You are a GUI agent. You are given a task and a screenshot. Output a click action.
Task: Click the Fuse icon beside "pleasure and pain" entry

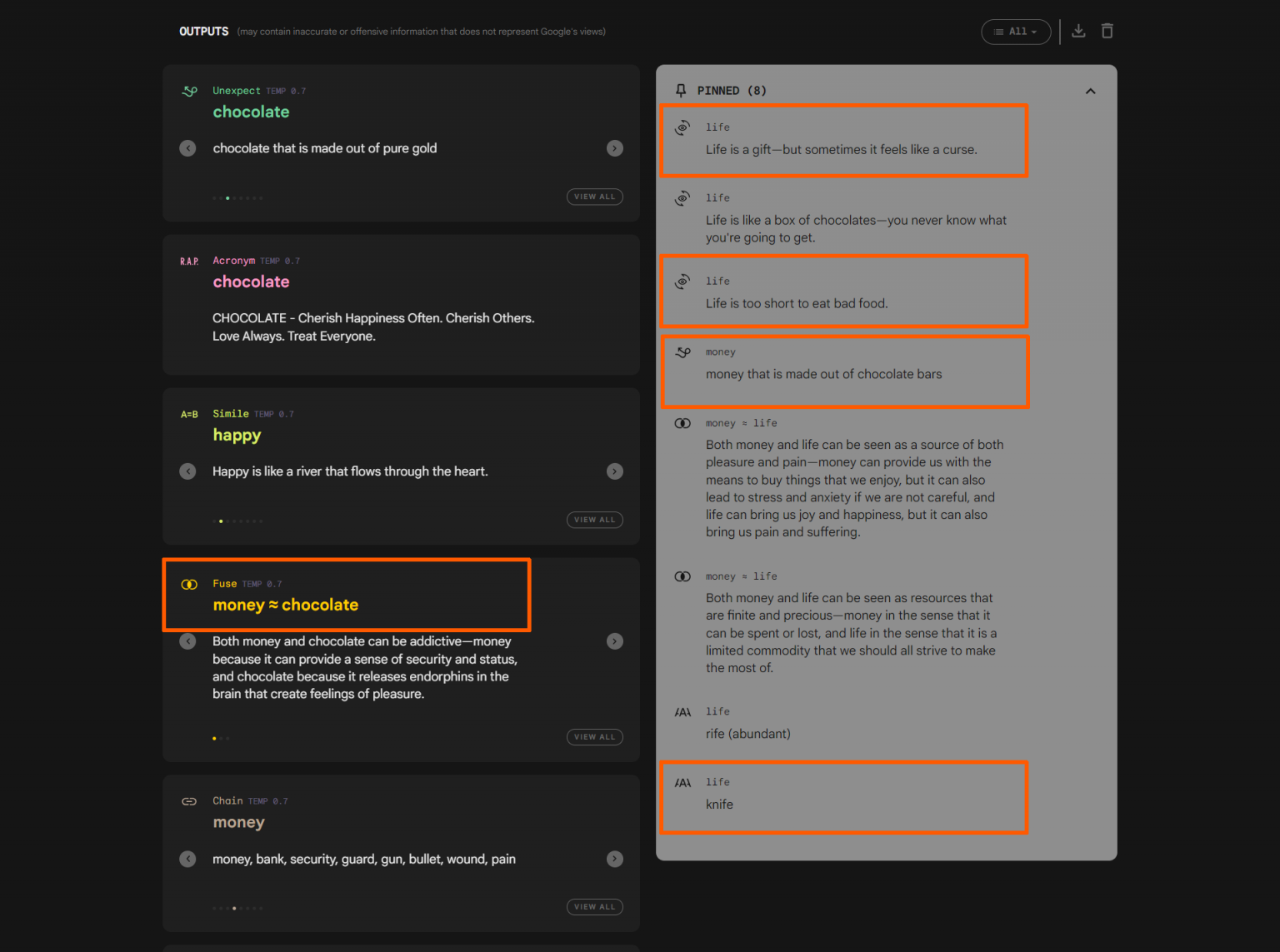tap(682, 423)
